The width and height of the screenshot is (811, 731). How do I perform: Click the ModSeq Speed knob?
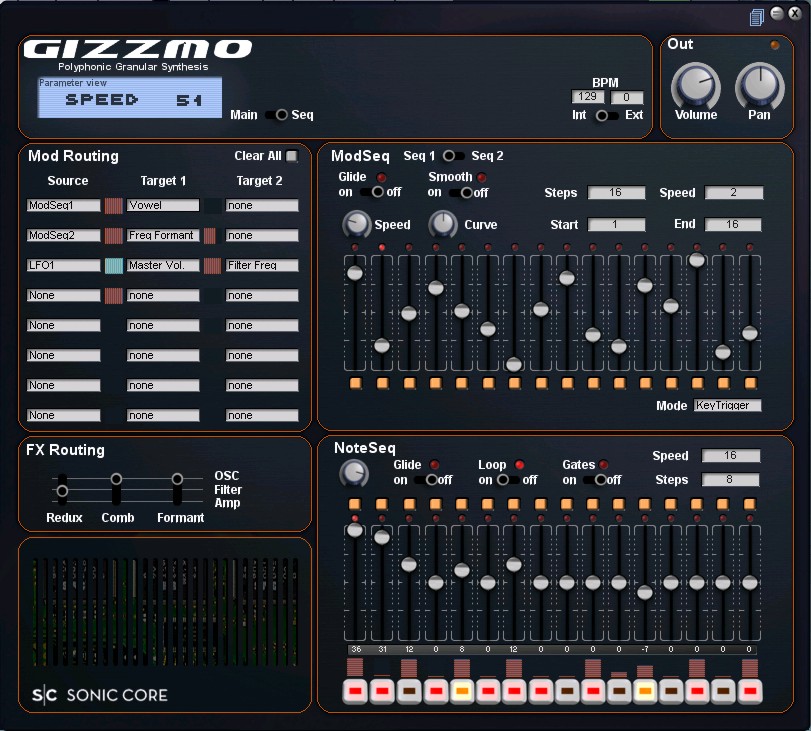[x=356, y=224]
